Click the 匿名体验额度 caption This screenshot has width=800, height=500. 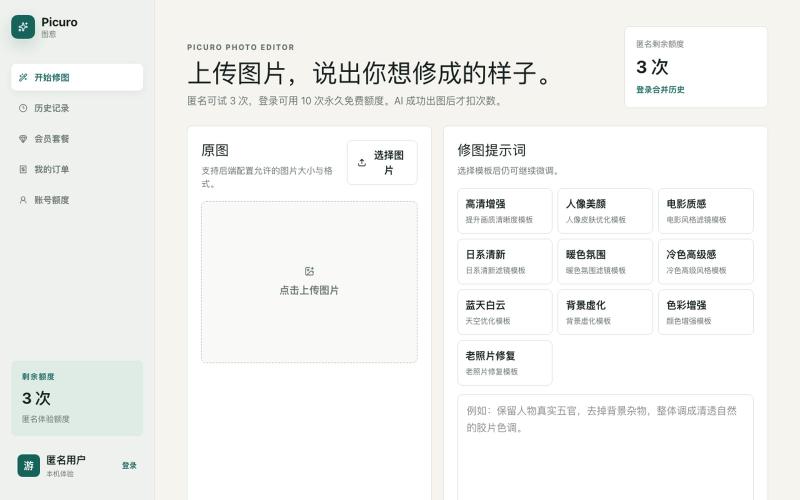pos(45,419)
